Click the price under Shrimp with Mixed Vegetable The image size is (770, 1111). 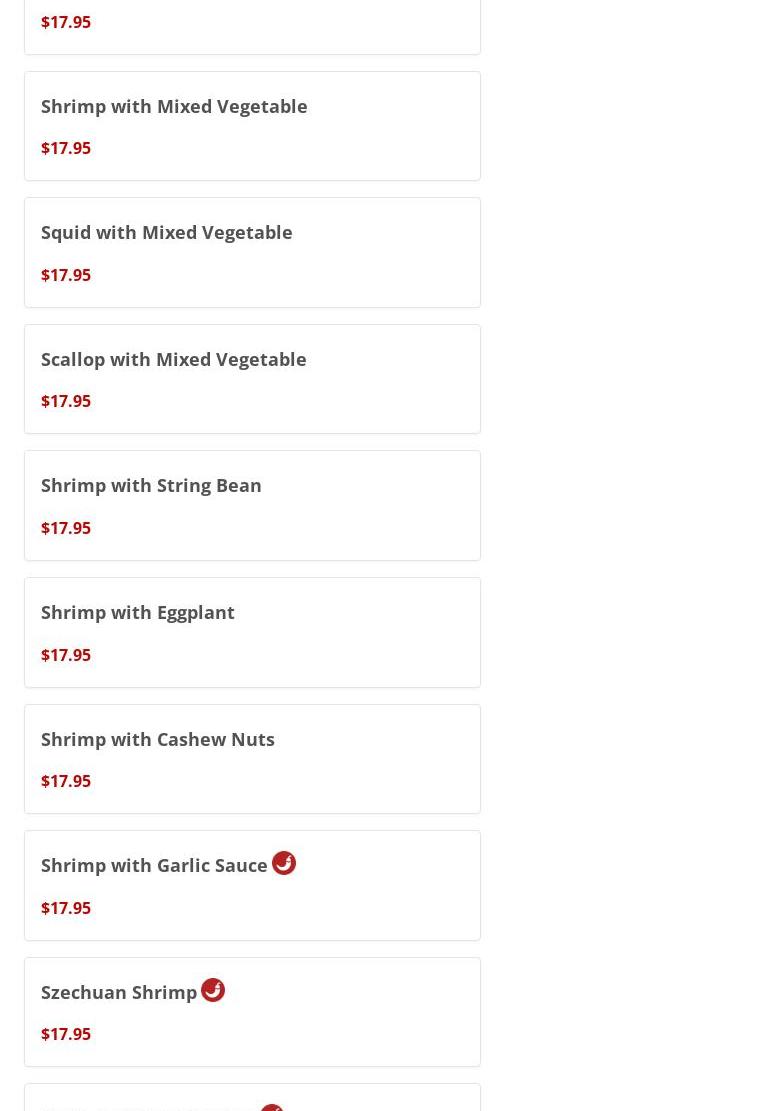(x=66, y=148)
